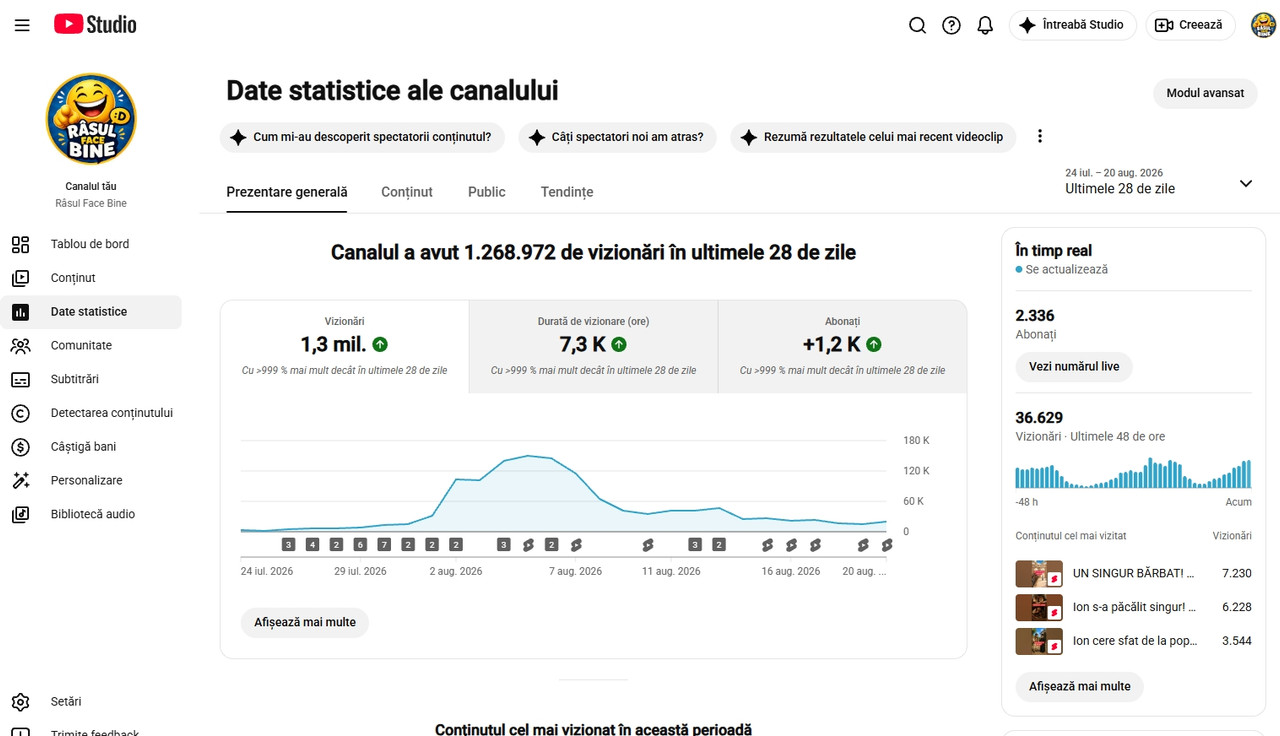The width and height of the screenshot is (1280, 736).
Task: Switch to the Public tab
Action: [487, 192]
